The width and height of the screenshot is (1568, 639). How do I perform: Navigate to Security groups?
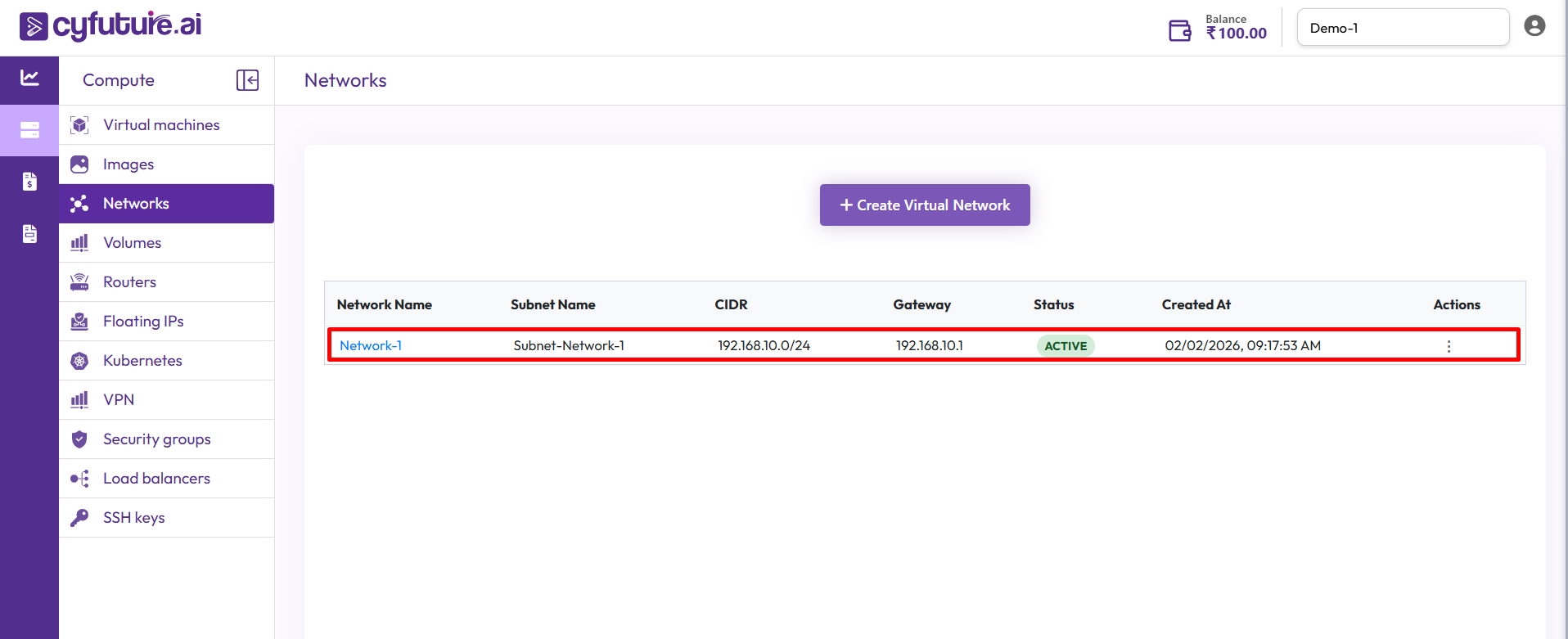(157, 439)
